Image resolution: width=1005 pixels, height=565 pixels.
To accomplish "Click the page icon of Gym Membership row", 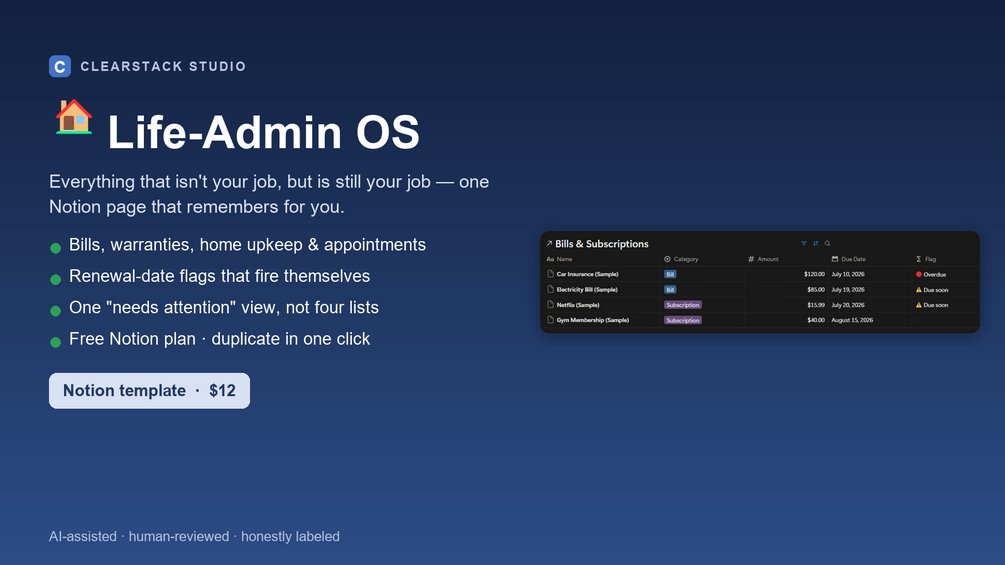I will point(550,320).
